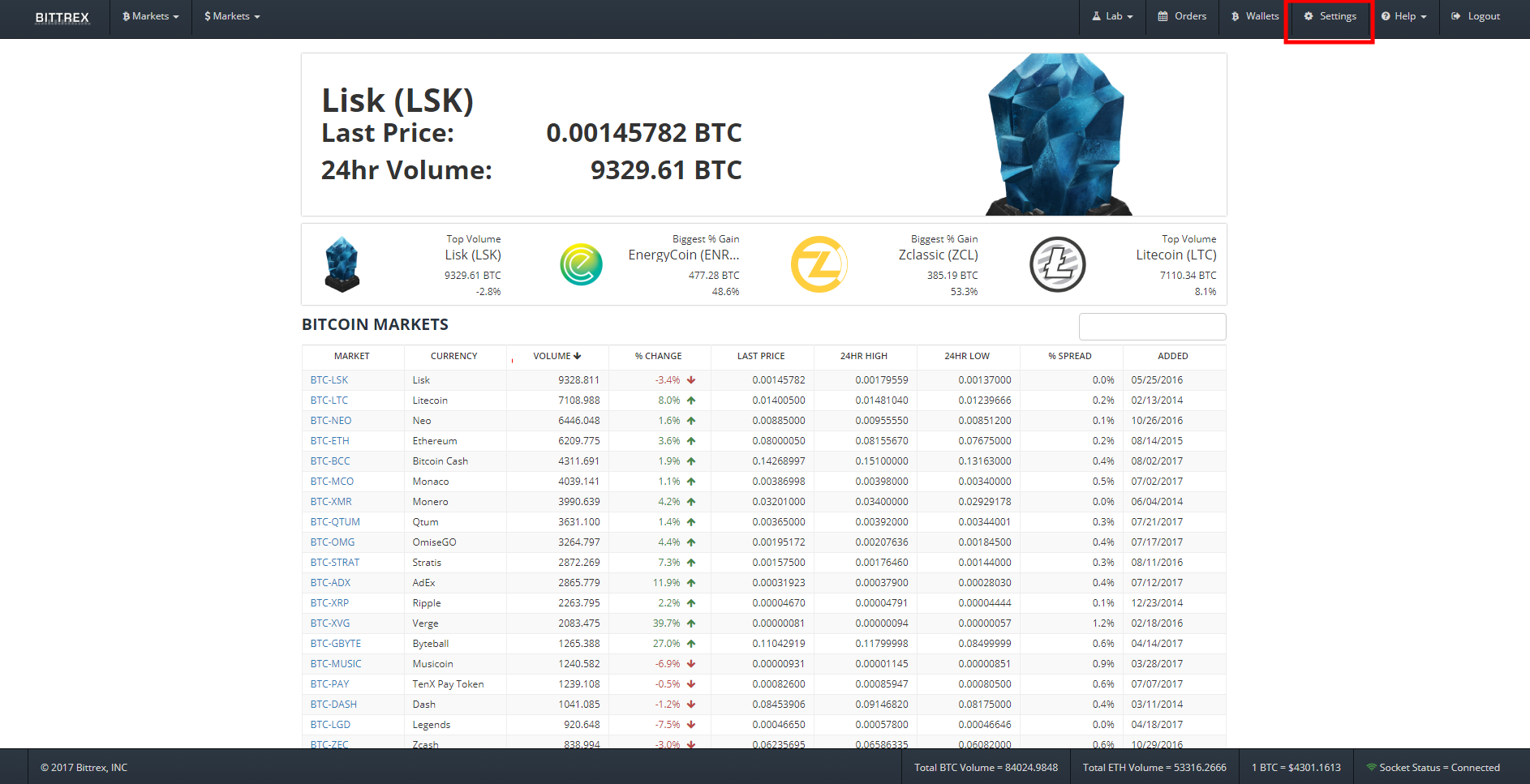This screenshot has width=1530, height=784.
Task: Click the Zclassic yellow Z logo
Action: click(x=819, y=264)
